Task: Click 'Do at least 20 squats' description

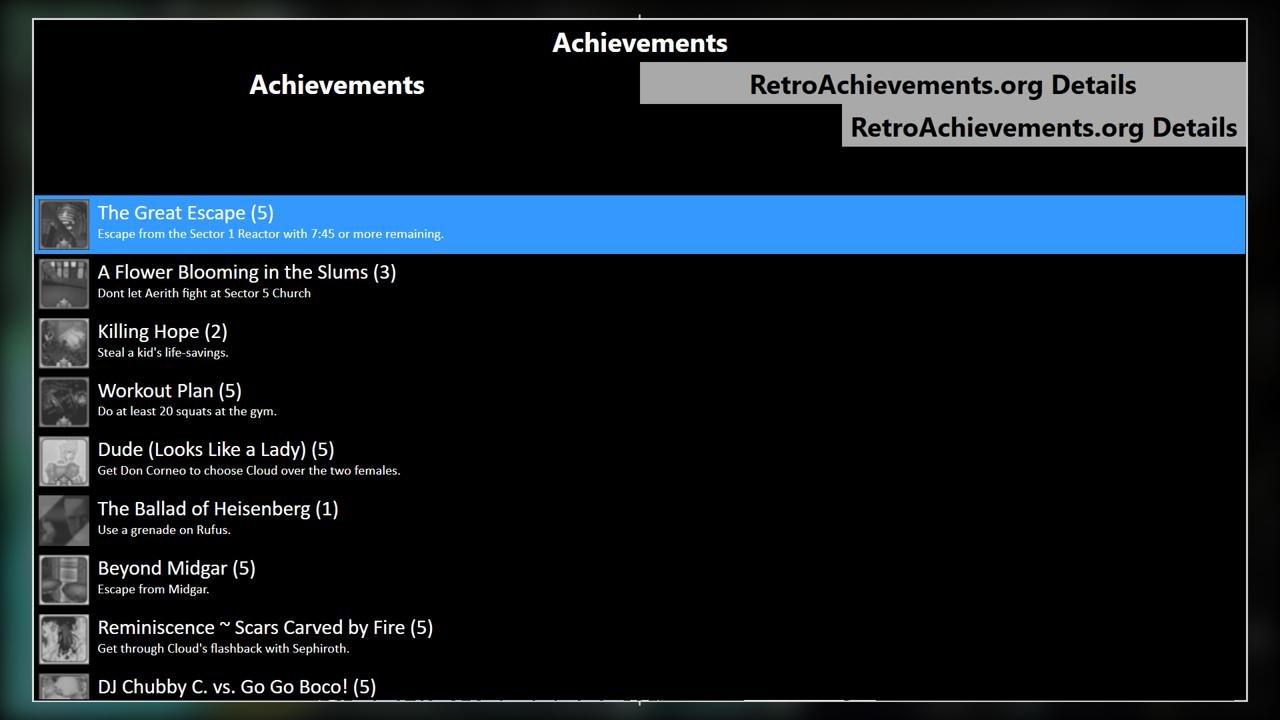Action: point(187,411)
